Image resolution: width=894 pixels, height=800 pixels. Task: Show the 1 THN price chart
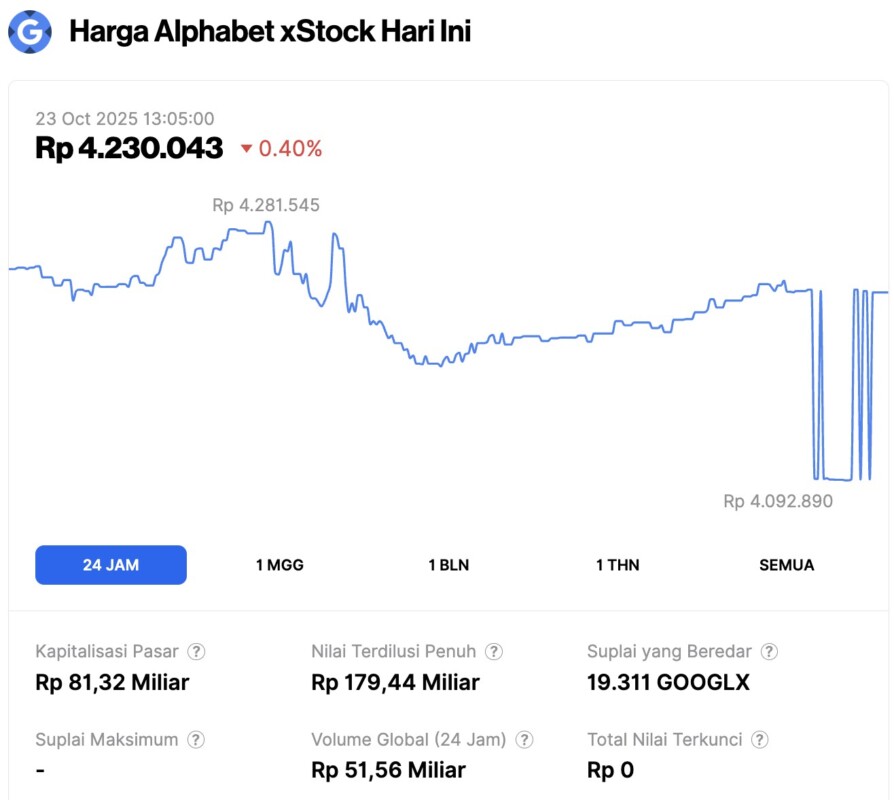(x=617, y=565)
